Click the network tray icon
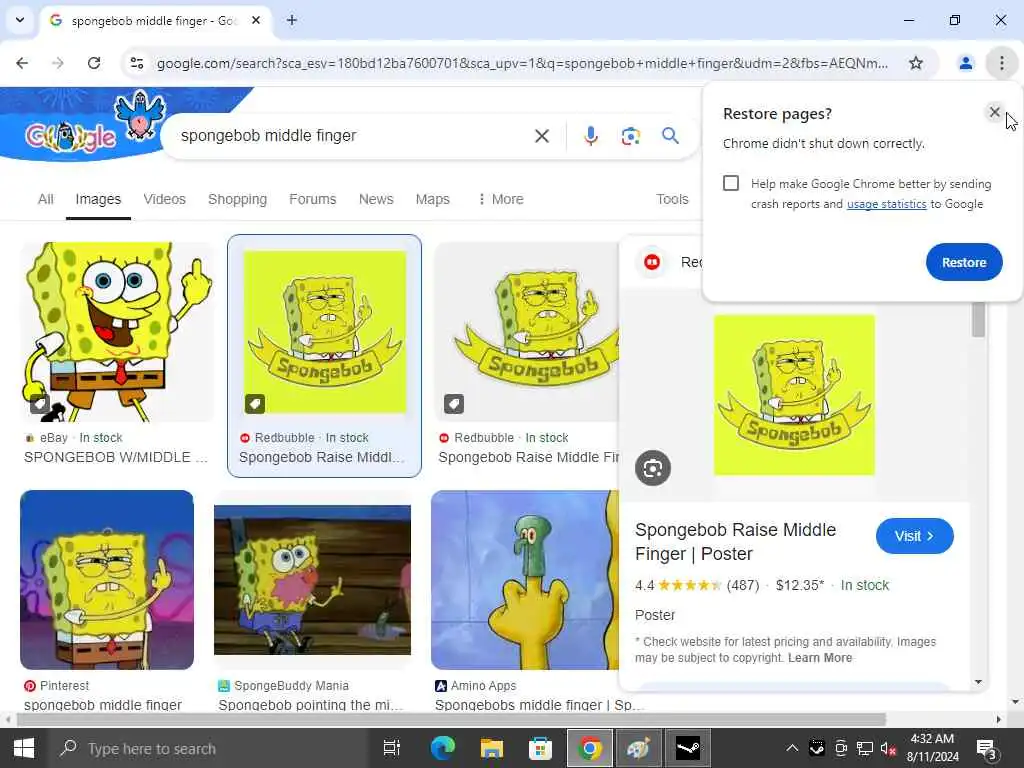This screenshot has height=768, width=1024. point(864,749)
